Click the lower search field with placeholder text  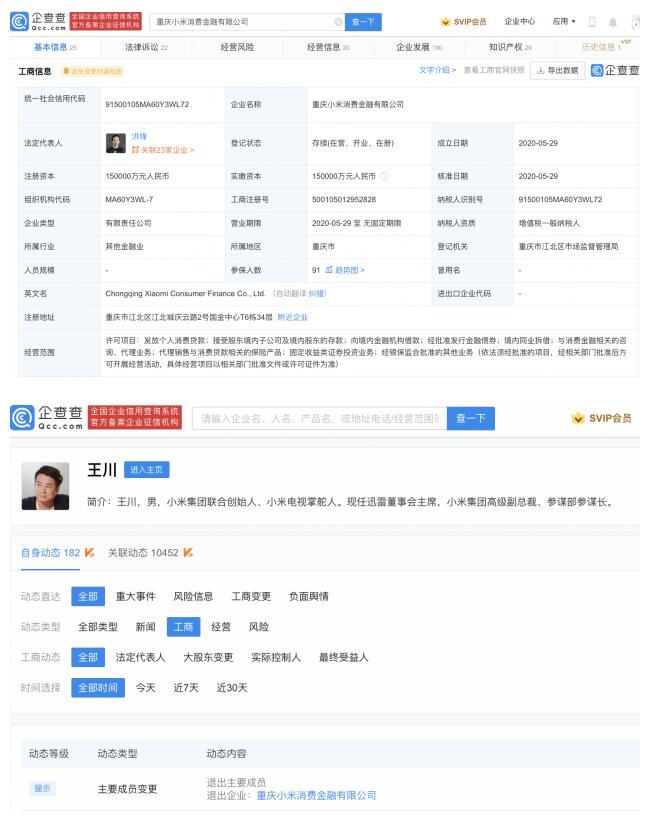pos(320,418)
